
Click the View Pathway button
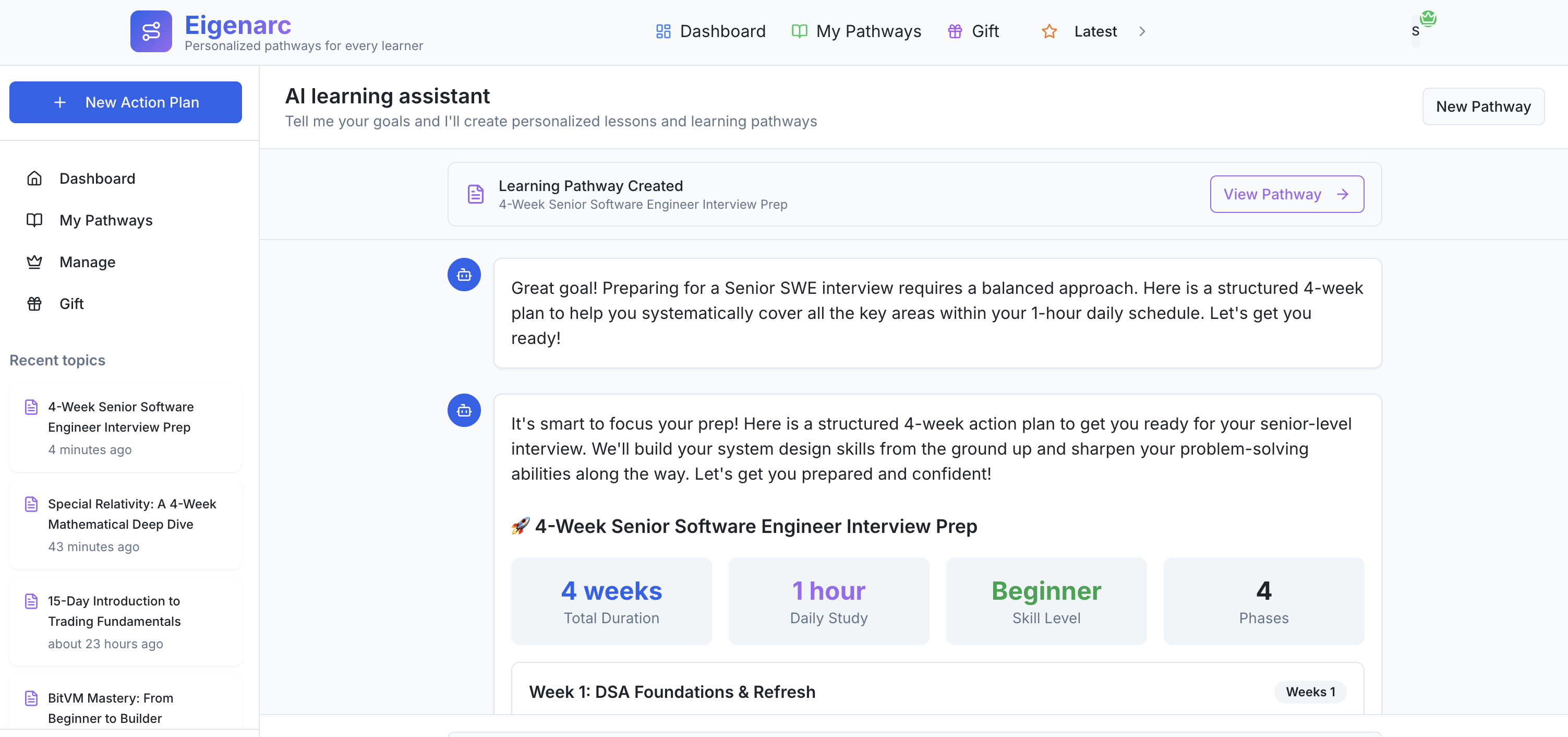point(1286,194)
